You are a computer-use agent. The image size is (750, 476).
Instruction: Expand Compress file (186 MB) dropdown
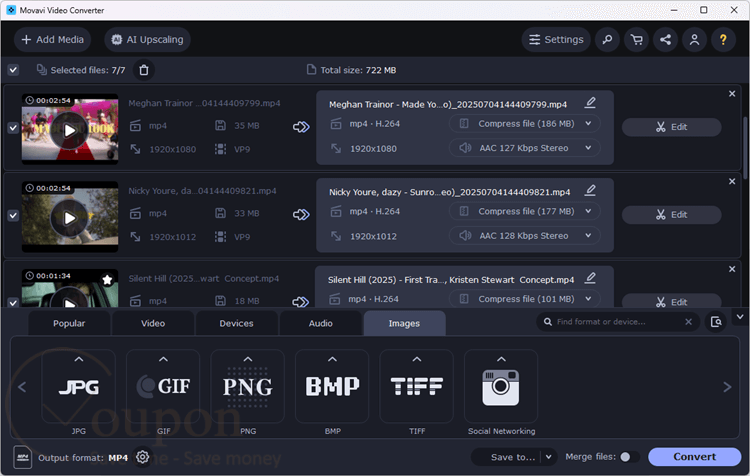[525, 124]
